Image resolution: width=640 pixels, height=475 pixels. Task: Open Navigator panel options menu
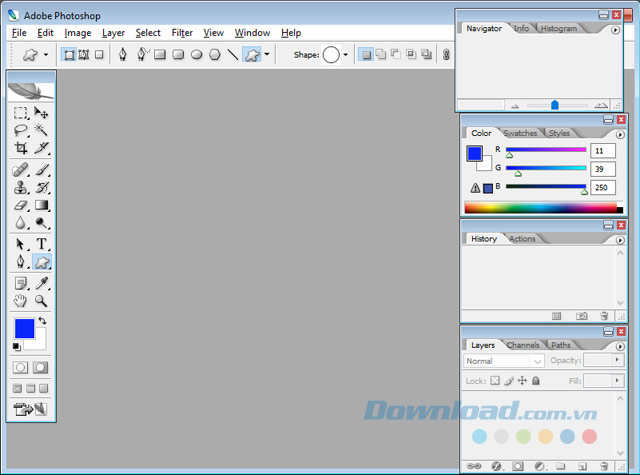click(x=615, y=30)
